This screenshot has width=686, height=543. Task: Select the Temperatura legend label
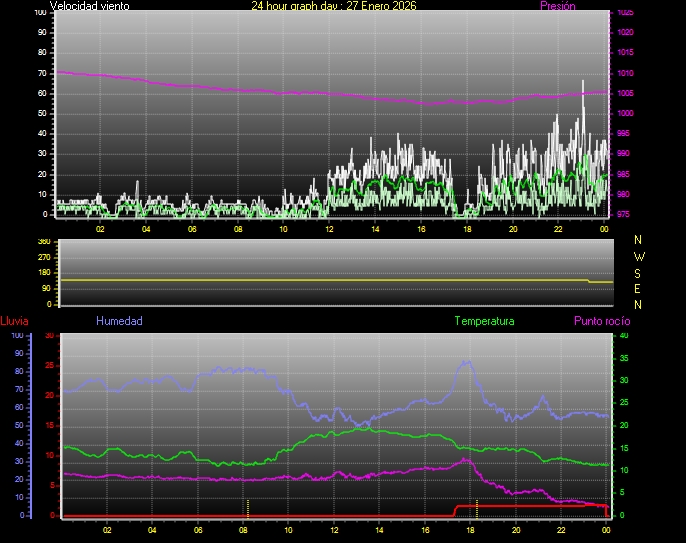(x=484, y=321)
